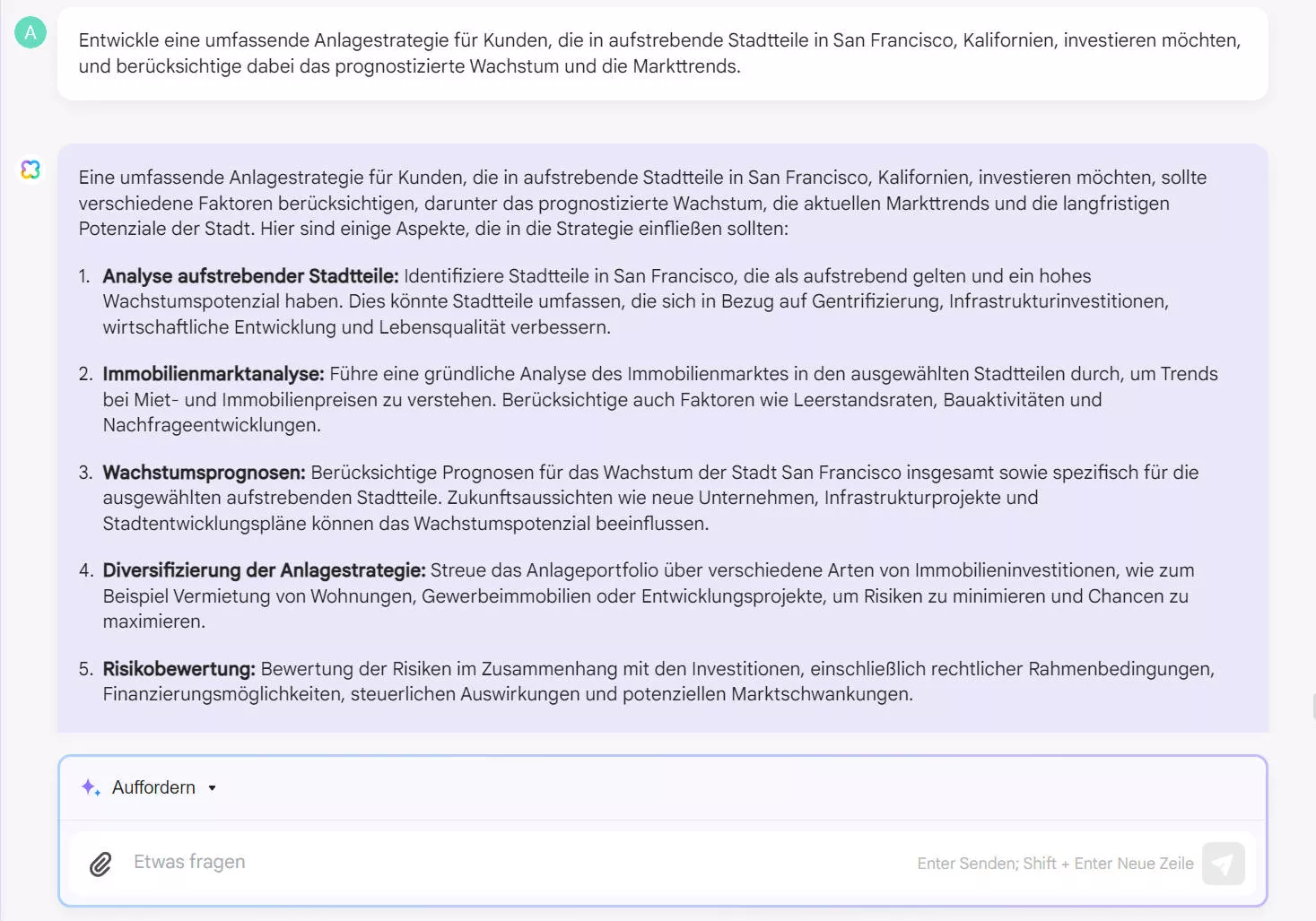The image size is (1316, 921).
Task: Click the heading "Immobilienmarktanalyse"
Action: point(212,374)
